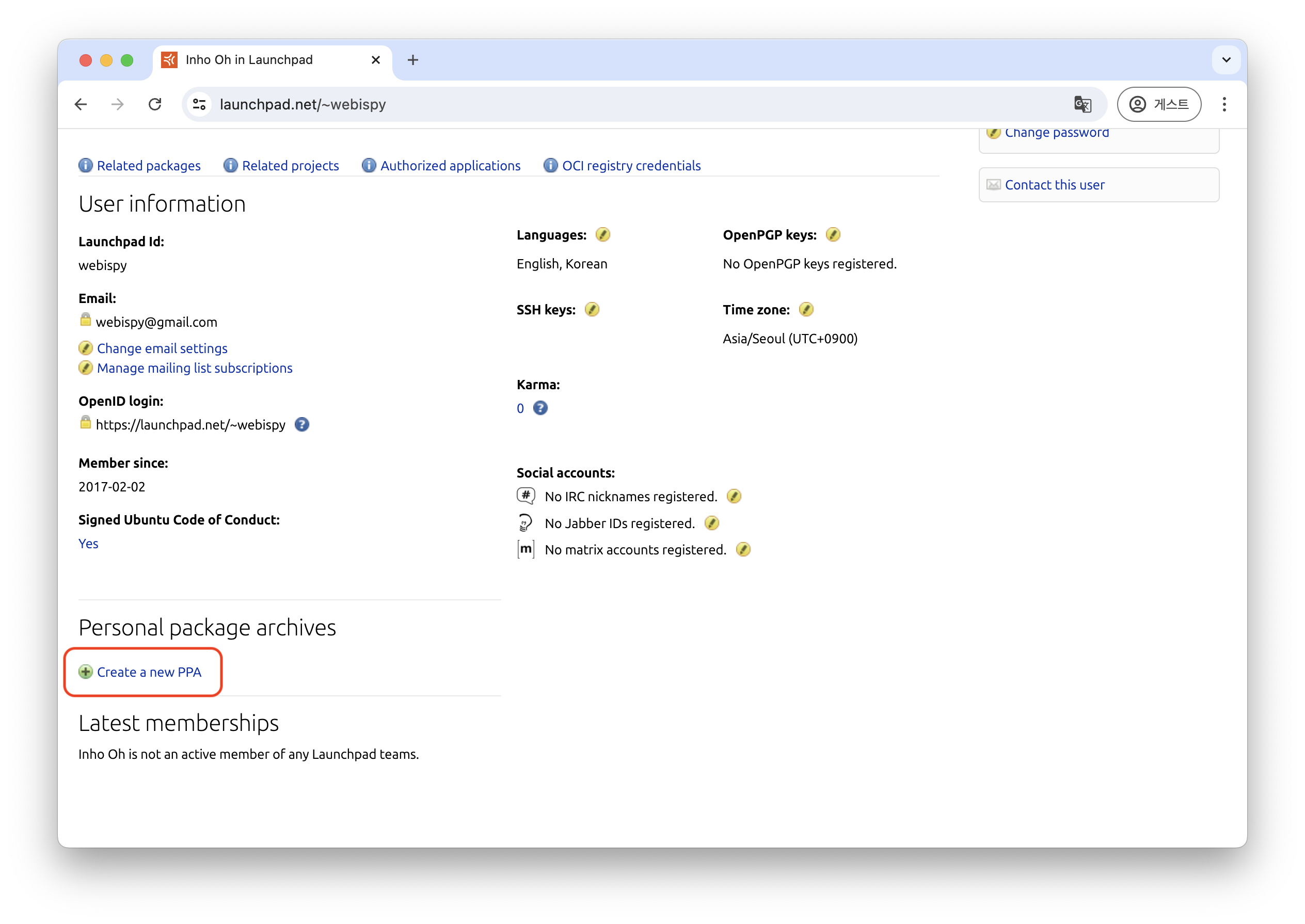Image resolution: width=1305 pixels, height=924 pixels.
Task: Edit OpenPGP keys via pencil icon
Action: [833, 234]
